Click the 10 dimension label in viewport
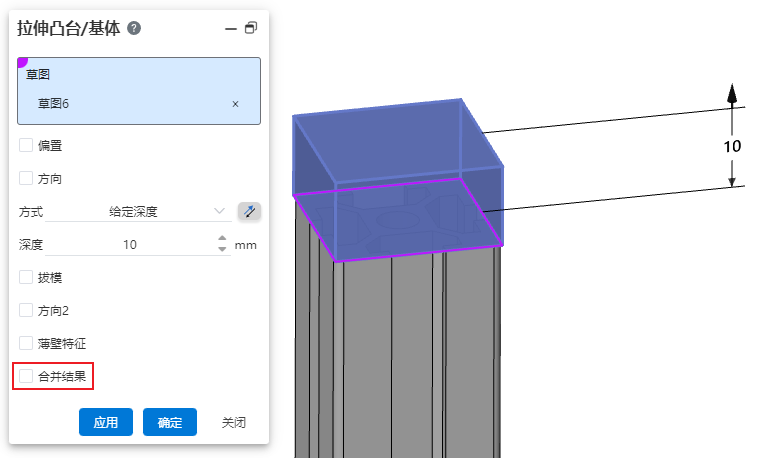The image size is (767, 458). pos(732,146)
